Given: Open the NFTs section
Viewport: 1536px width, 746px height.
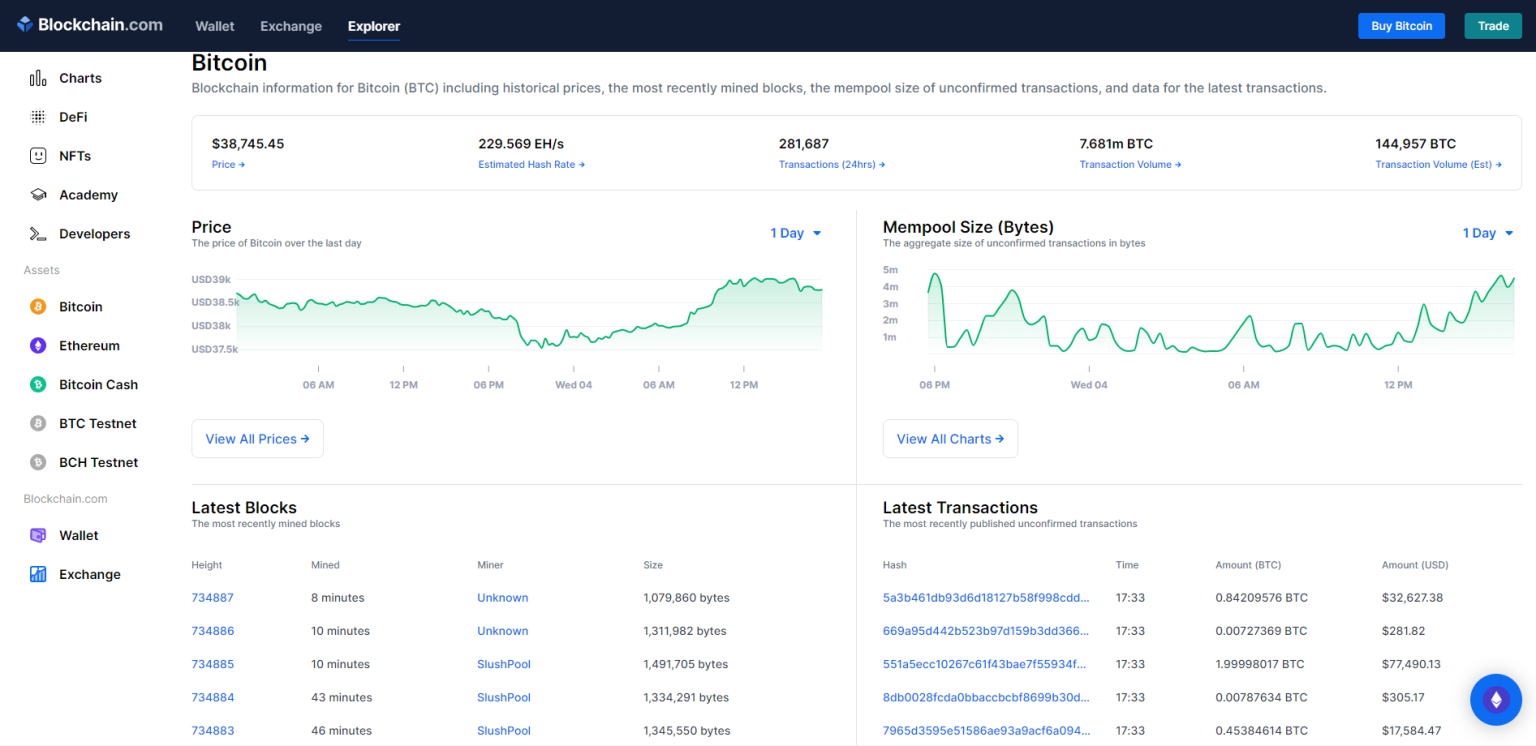Looking at the screenshot, I should [x=74, y=155].
